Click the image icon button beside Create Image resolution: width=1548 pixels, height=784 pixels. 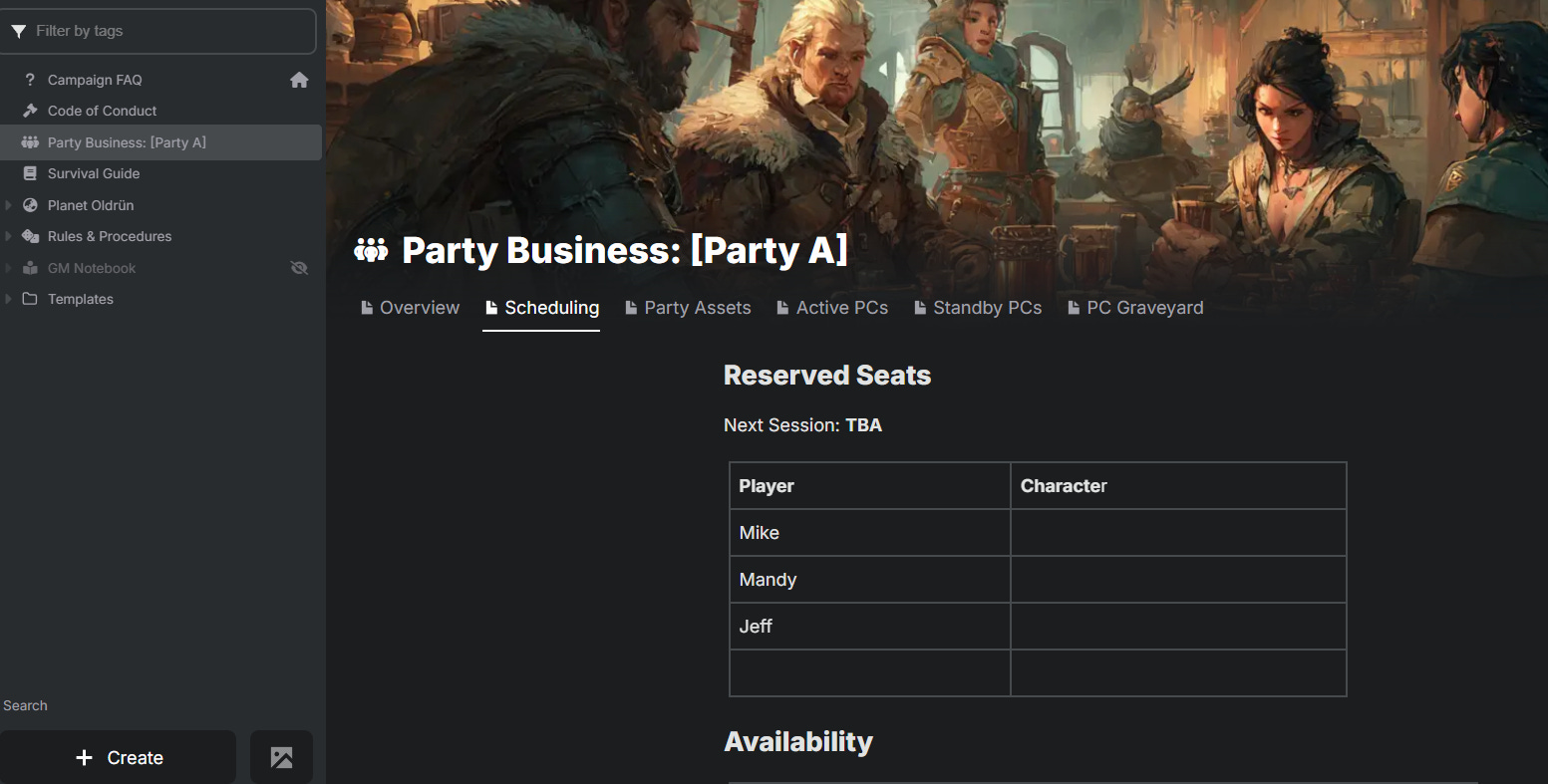click(x=281, y=757)
